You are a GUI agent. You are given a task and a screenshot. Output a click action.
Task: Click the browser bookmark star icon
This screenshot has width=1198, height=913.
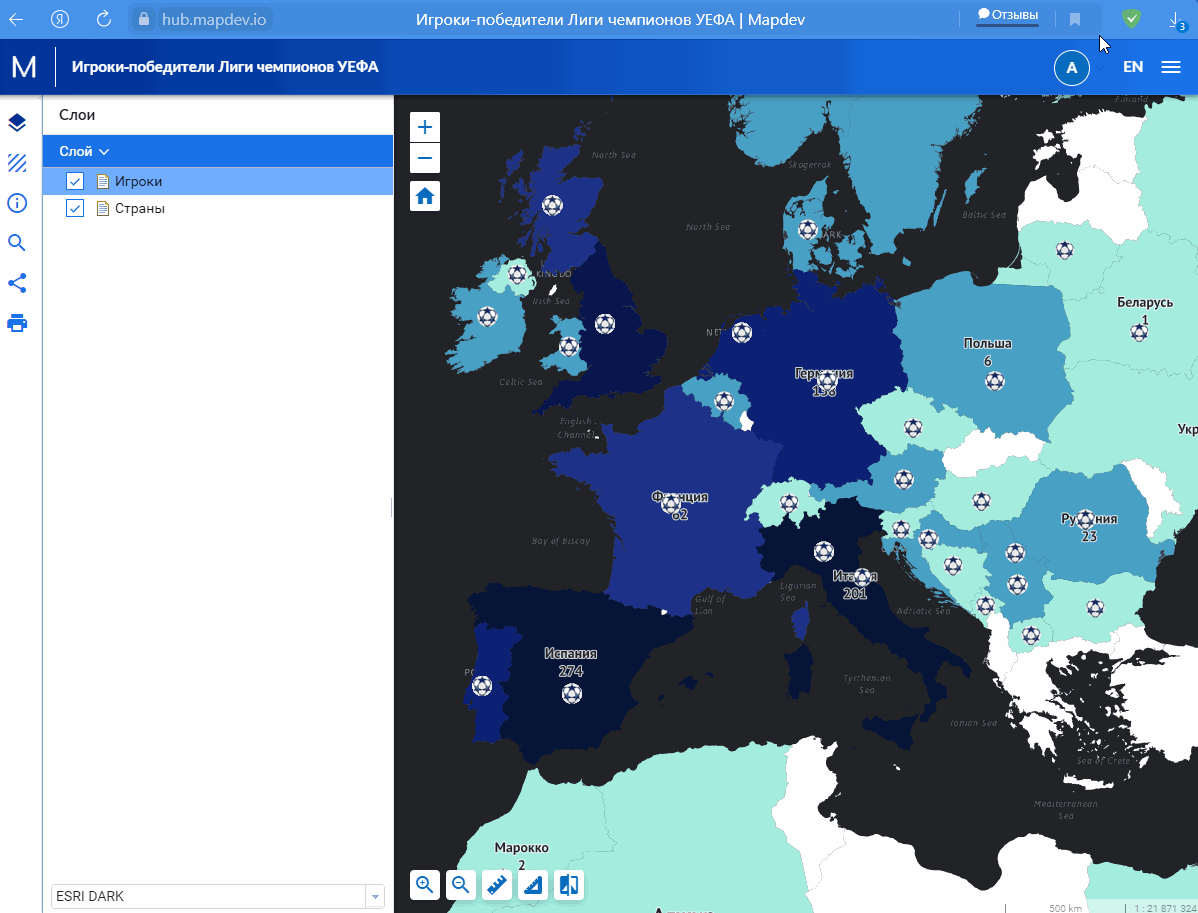pos(1073,18)
